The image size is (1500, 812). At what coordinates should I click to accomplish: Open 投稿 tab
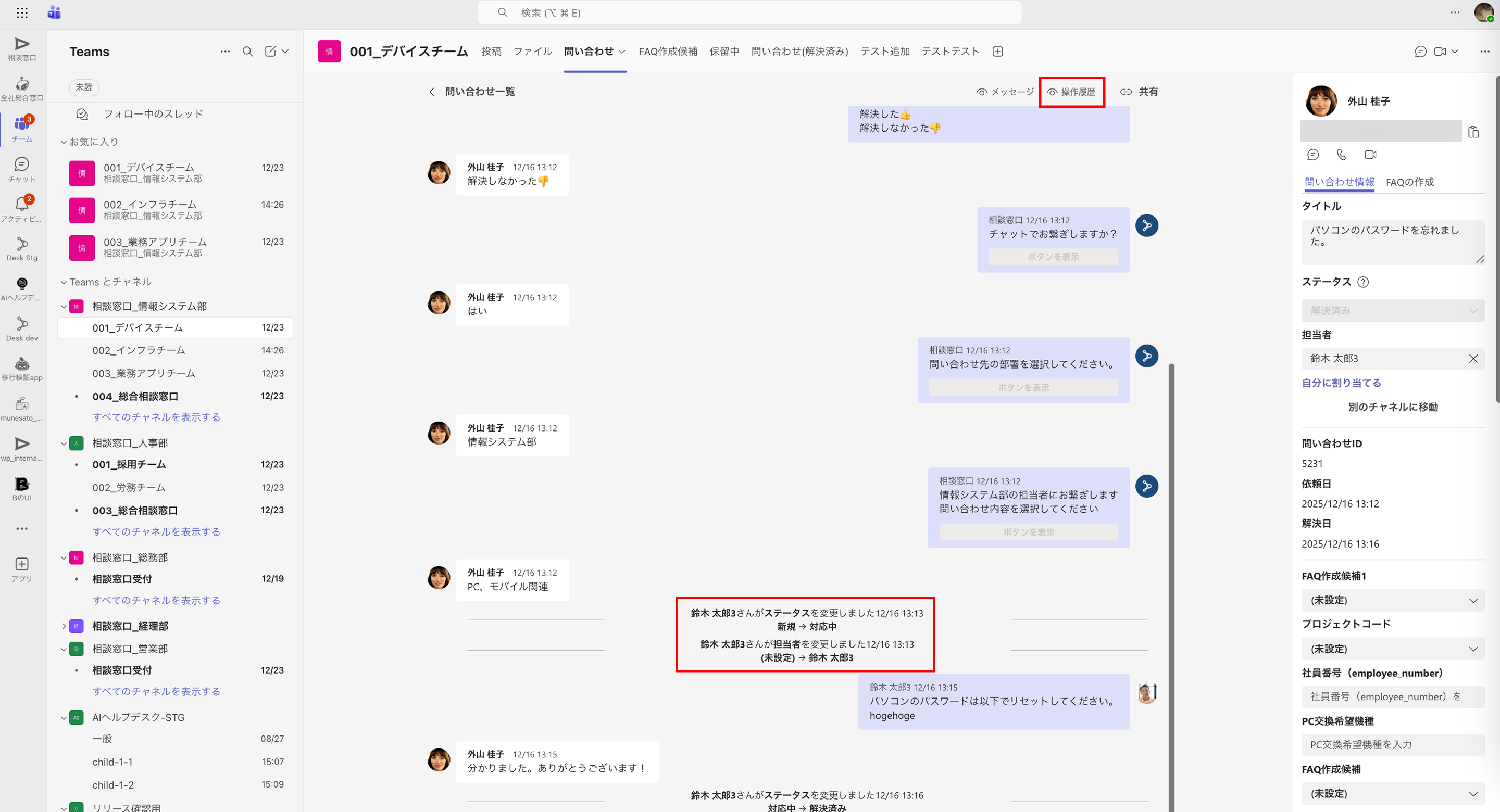(x=492, y=51)
